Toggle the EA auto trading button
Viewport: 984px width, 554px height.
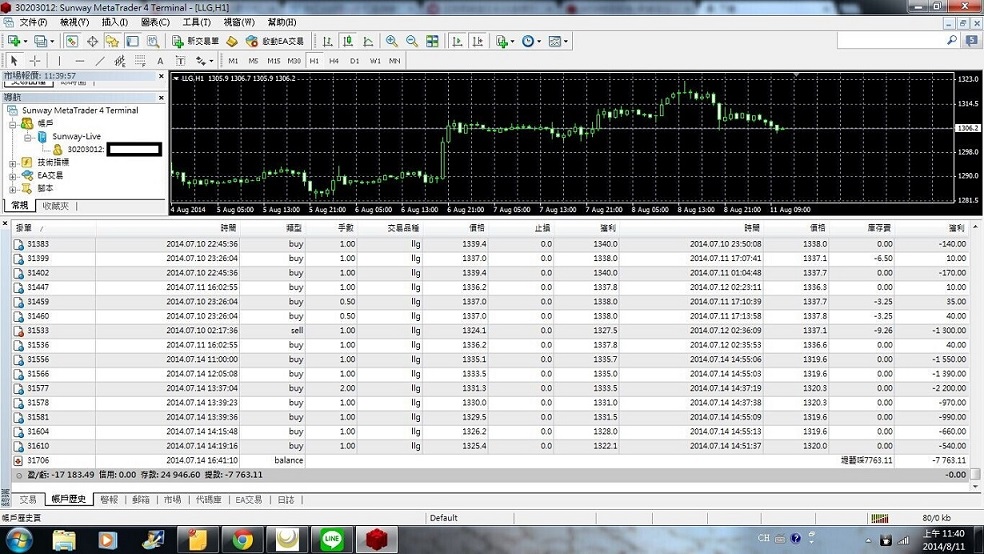[275, 41]
